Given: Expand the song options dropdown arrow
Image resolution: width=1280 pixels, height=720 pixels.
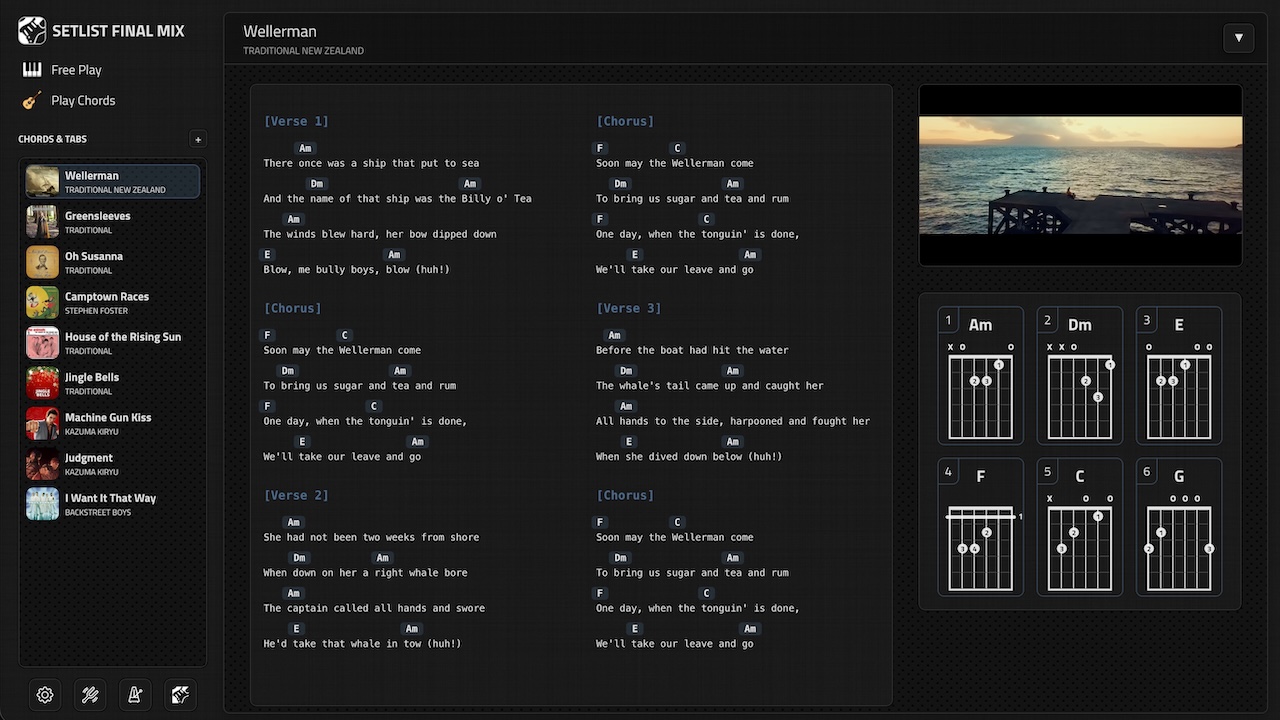Looking at the screenshot, I should pyautogui.click(x=1238, y=38).
